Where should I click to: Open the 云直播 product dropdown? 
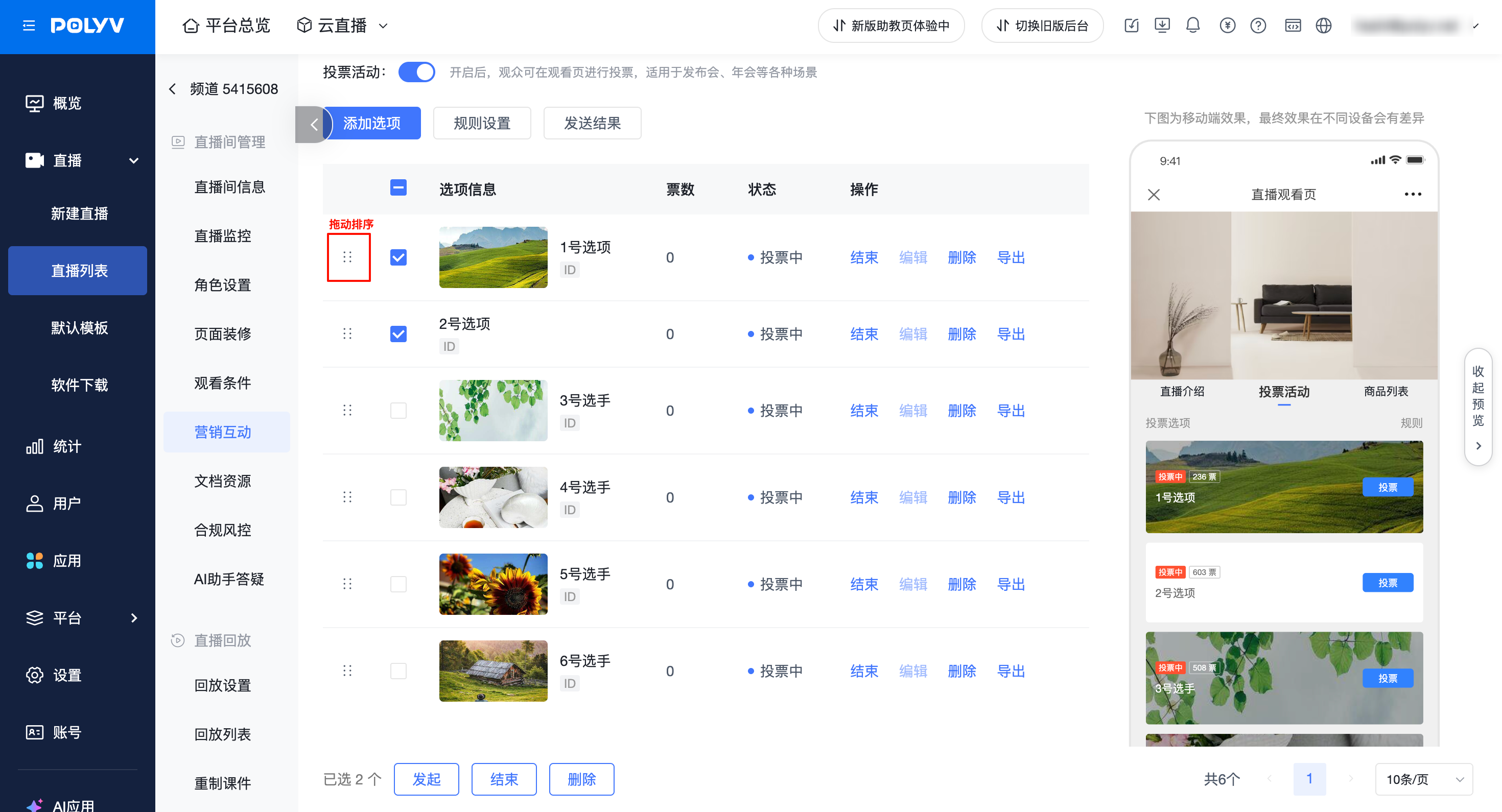pos(342,26)
